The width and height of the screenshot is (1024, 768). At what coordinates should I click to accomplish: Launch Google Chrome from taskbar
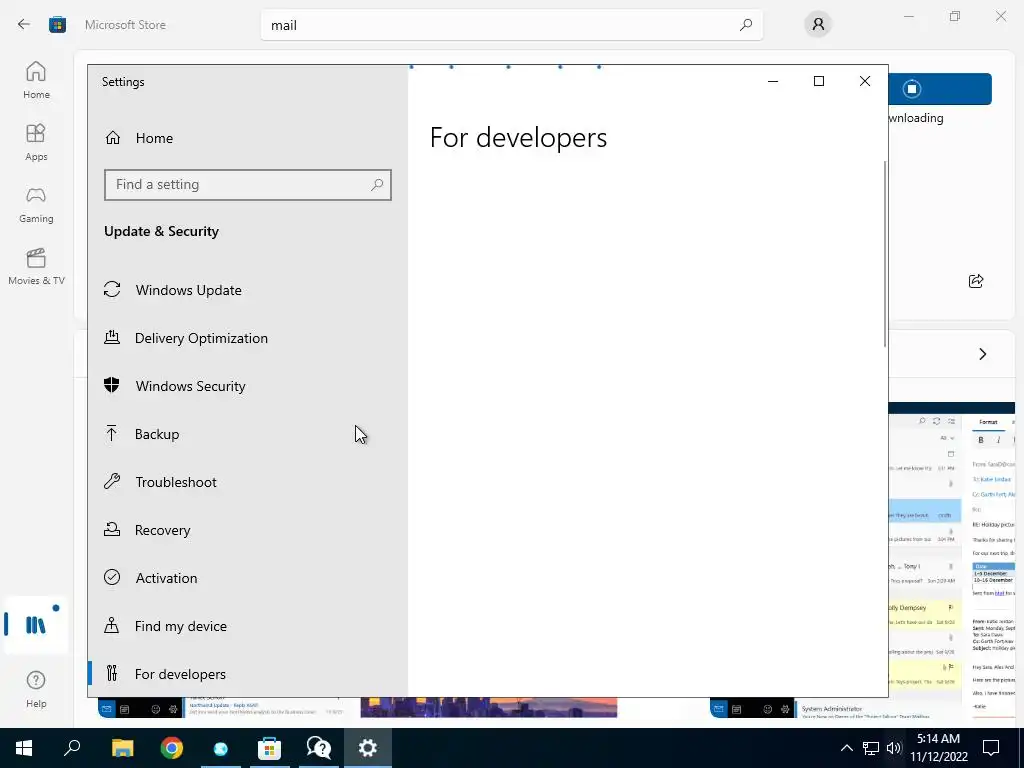point(172,748)
